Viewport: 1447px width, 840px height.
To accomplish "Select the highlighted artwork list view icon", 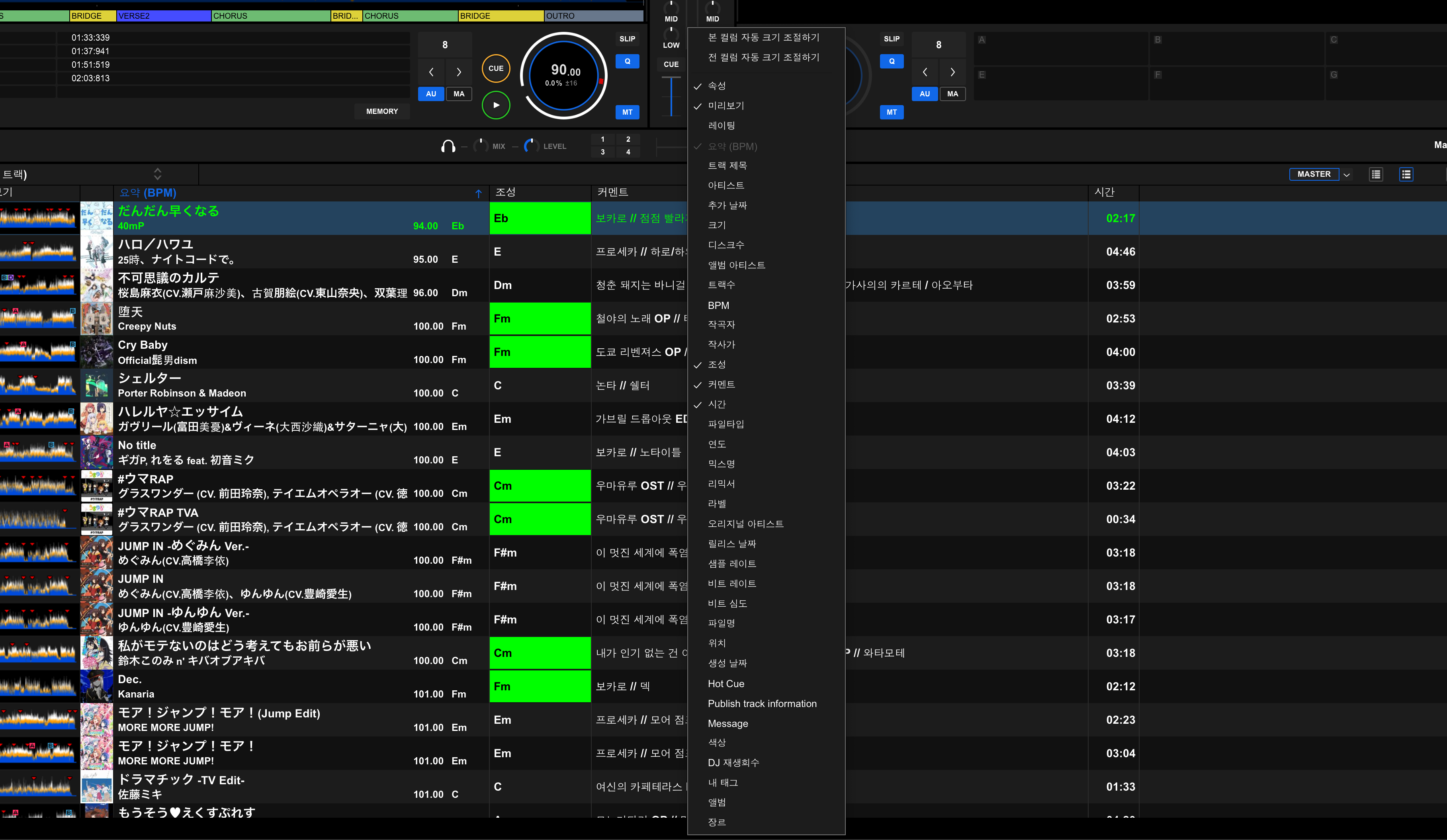I will pos(1406,174).
